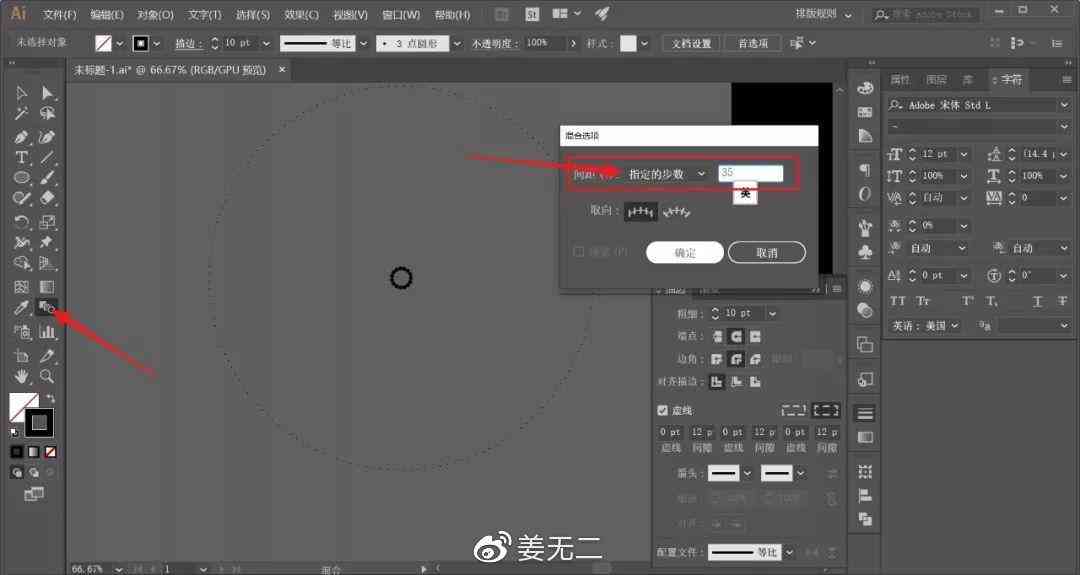Click the first dash value field
This screenshot has height=575, width=1080.
pos(669,432)
